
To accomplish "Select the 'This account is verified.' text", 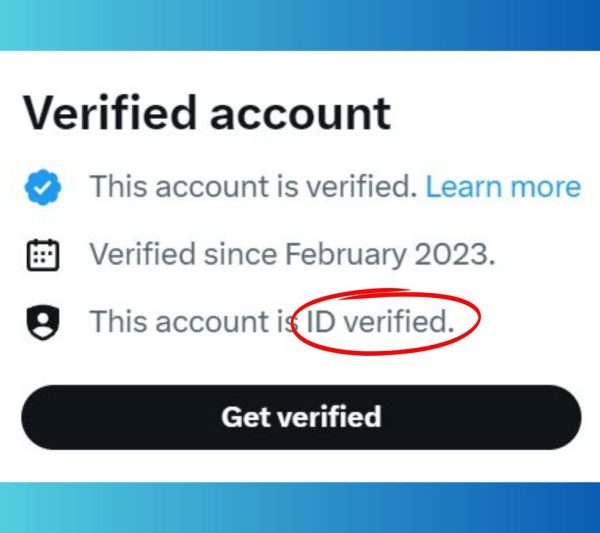I will point(253,187).
